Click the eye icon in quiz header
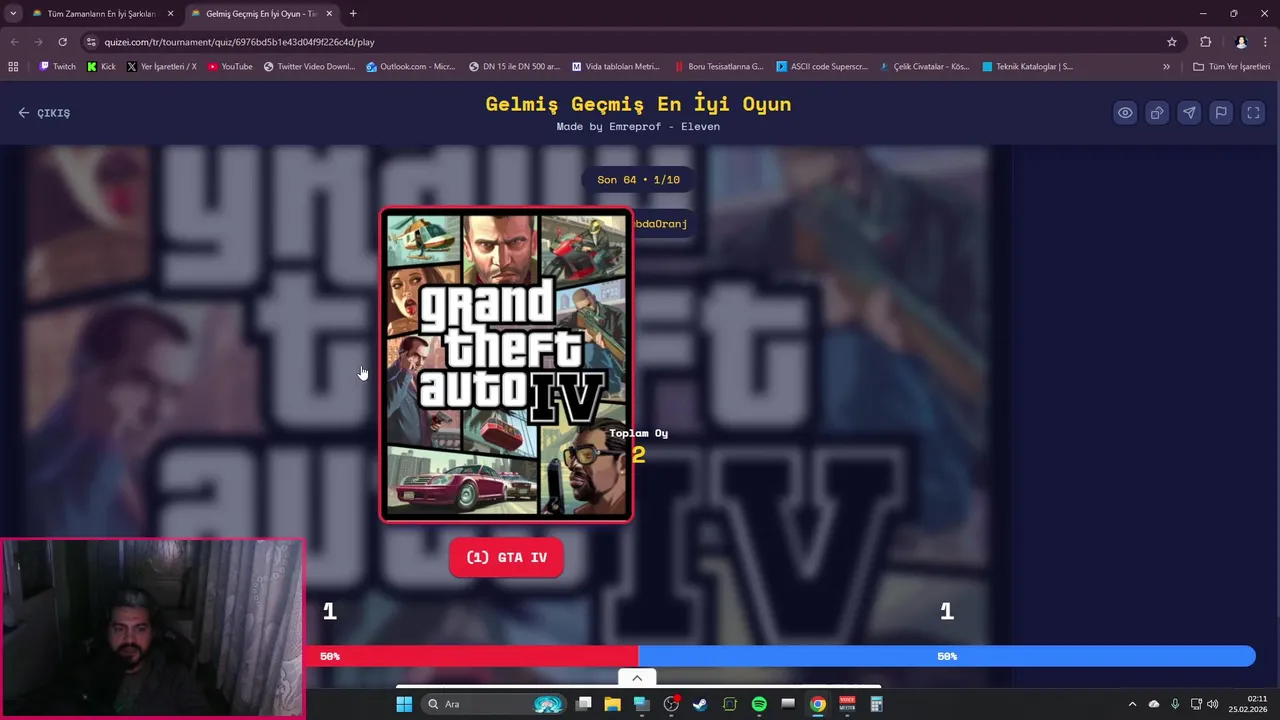This screenshot has width=1280, height=720. (x=1125, y=113)
